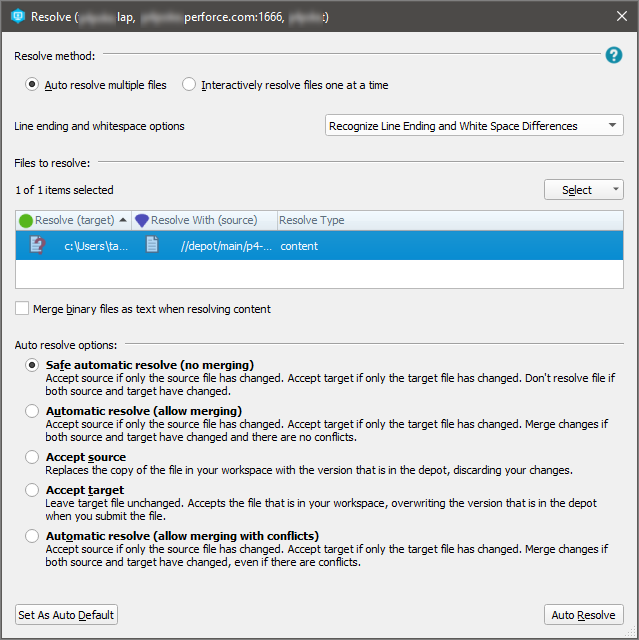Open the Select dropdown button
The width and height of the screenshot is (639, 640).
tap(583, 190)
